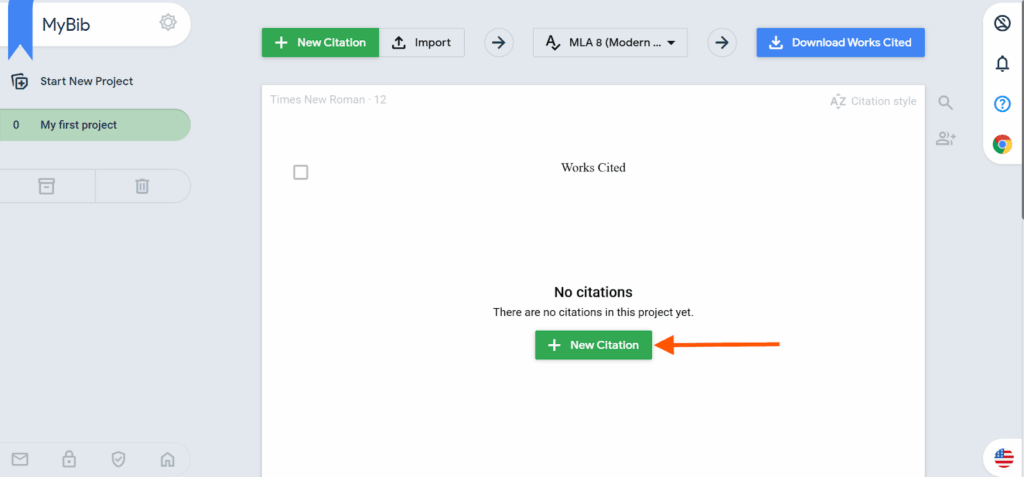Click center New Citation button below No citations

[x=594, y=345]
